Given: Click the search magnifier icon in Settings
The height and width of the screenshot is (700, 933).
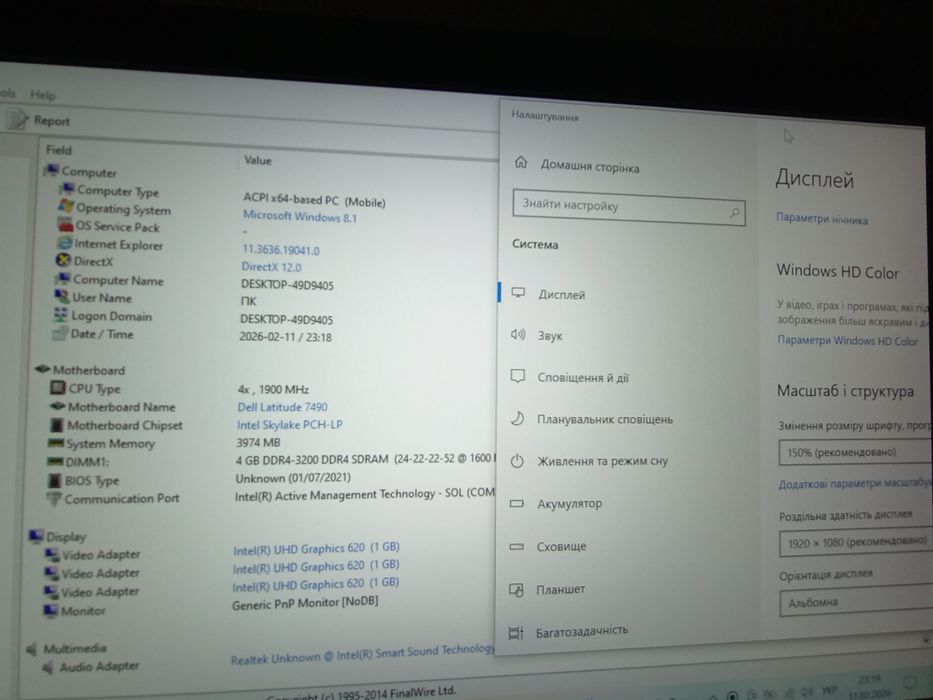Looking at the screenshot, I should click(x=735, y=212).
